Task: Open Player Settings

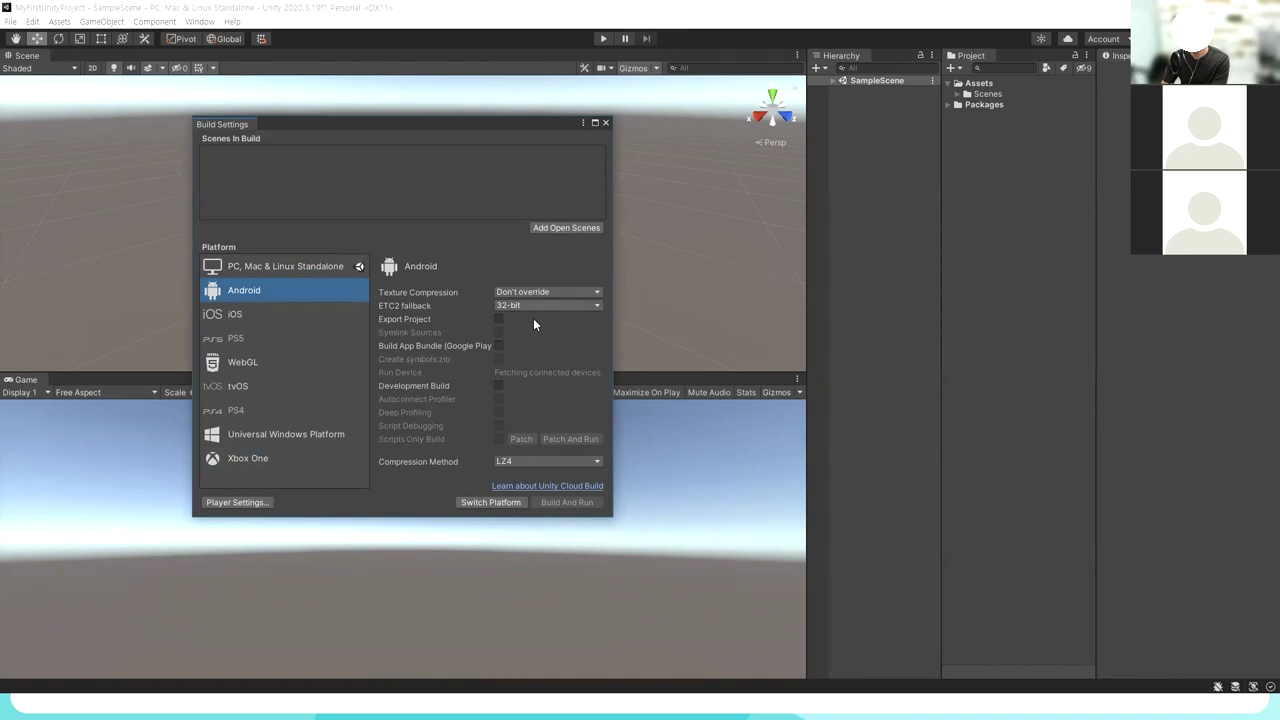Action: coord(238,503)
